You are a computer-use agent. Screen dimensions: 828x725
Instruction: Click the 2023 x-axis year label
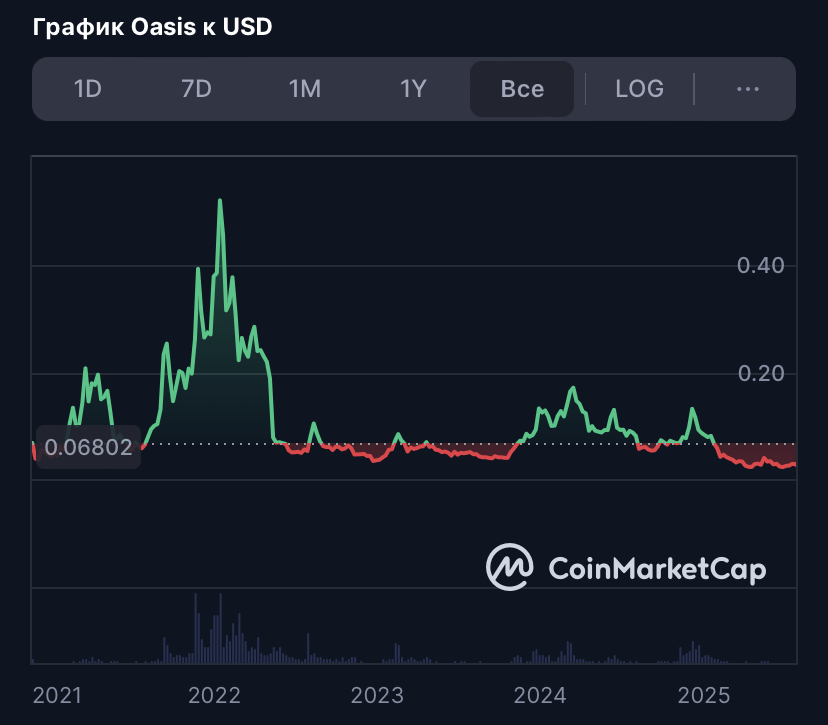[377, 695]
